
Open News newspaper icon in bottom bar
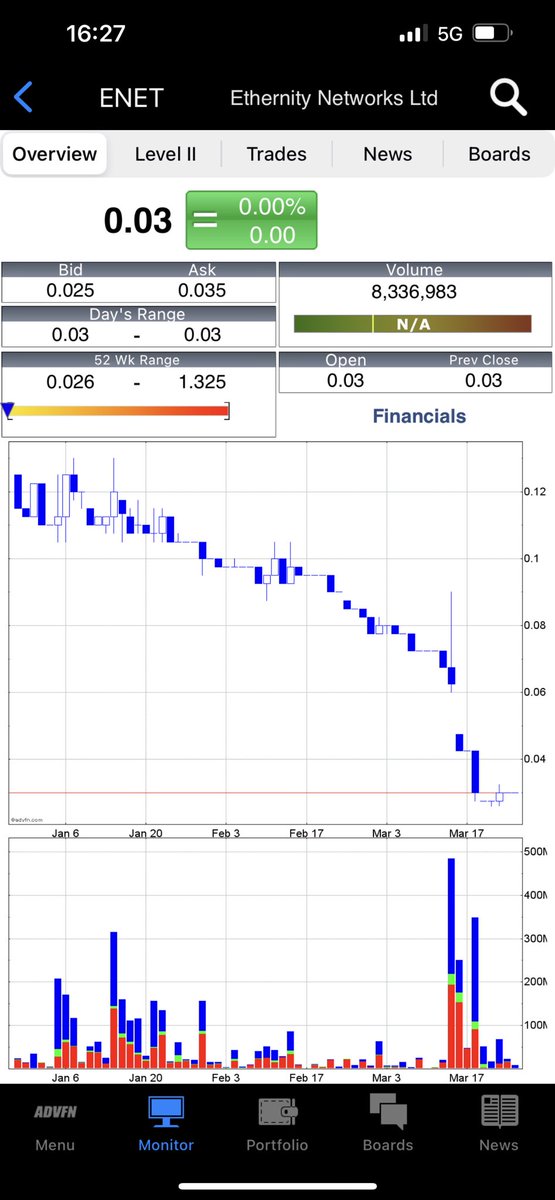click(x=499, y=1111)
